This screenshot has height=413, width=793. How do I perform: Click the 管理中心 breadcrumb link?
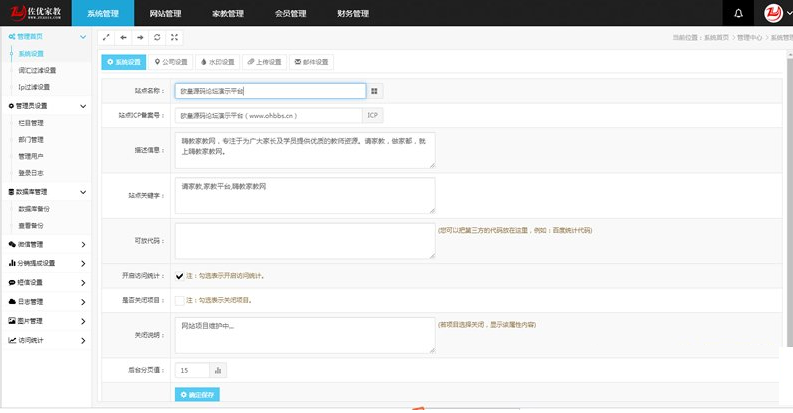749,37
